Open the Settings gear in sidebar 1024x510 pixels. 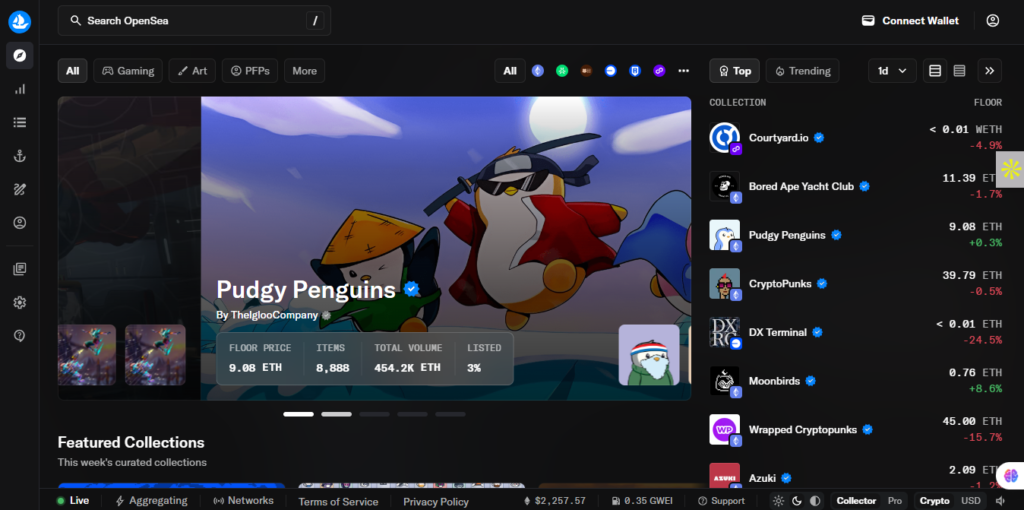pos(20,302)
